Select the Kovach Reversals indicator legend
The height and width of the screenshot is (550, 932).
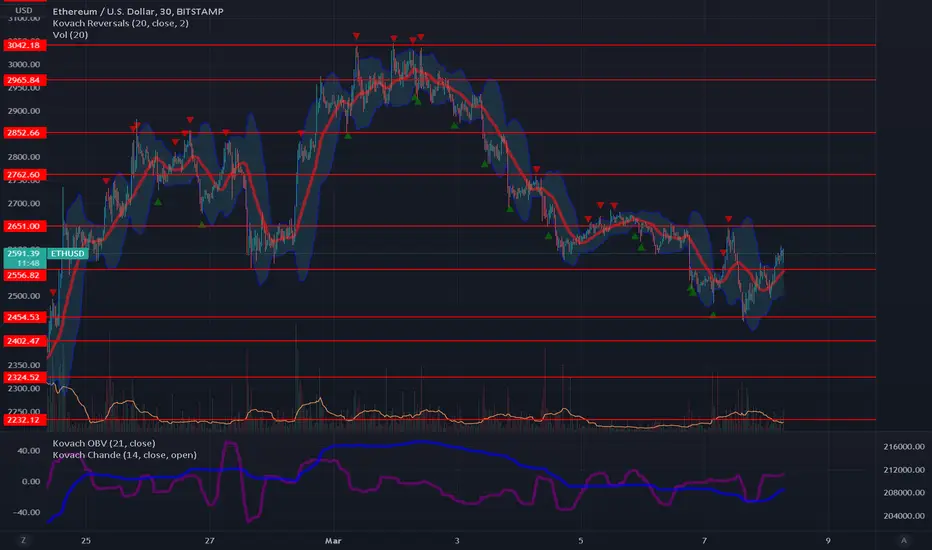121,23
